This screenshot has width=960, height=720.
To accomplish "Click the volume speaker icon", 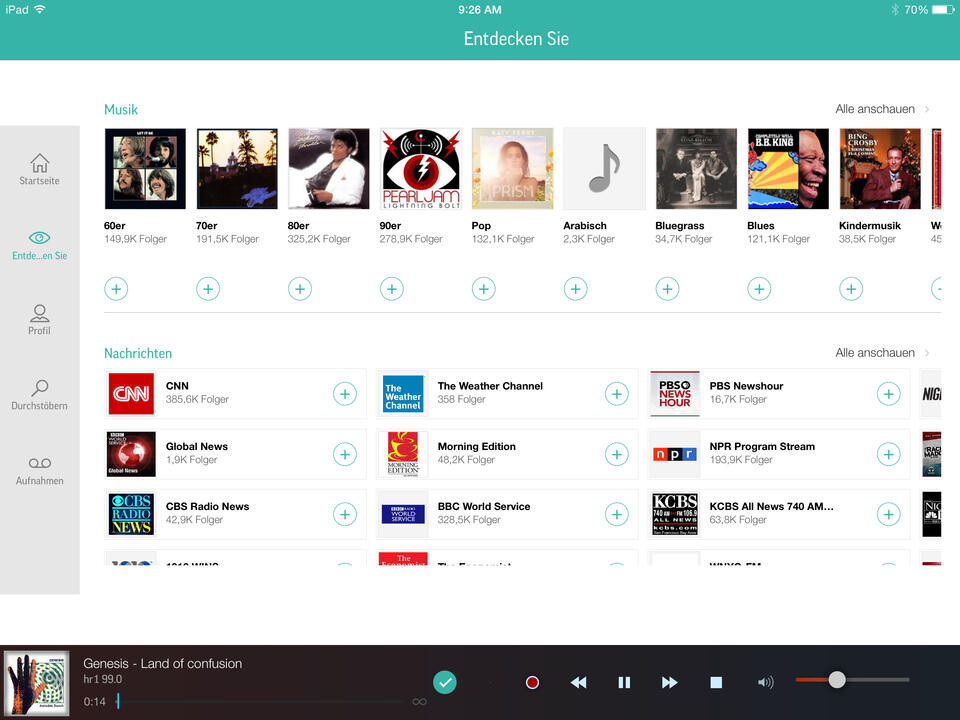I will 765,682.
